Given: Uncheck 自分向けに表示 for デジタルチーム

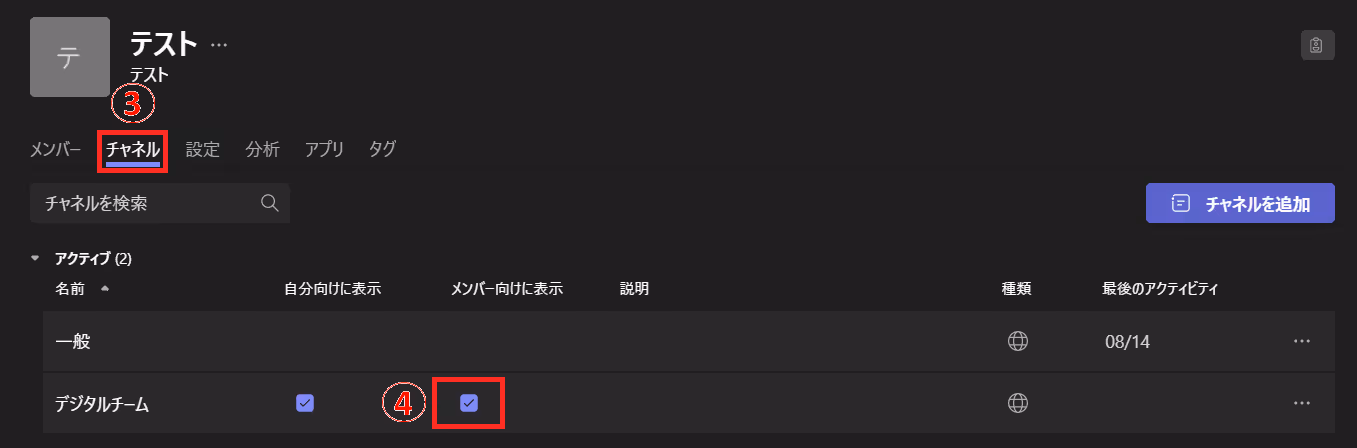Looking at the screenshot, I should (x=305, y=403).
